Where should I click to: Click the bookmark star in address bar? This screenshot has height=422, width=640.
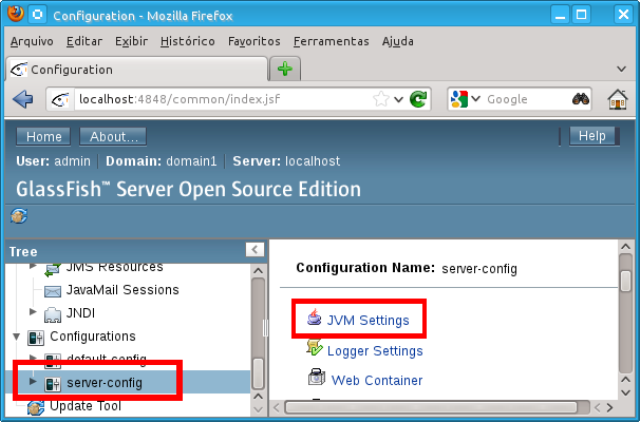tap(381, 99)
